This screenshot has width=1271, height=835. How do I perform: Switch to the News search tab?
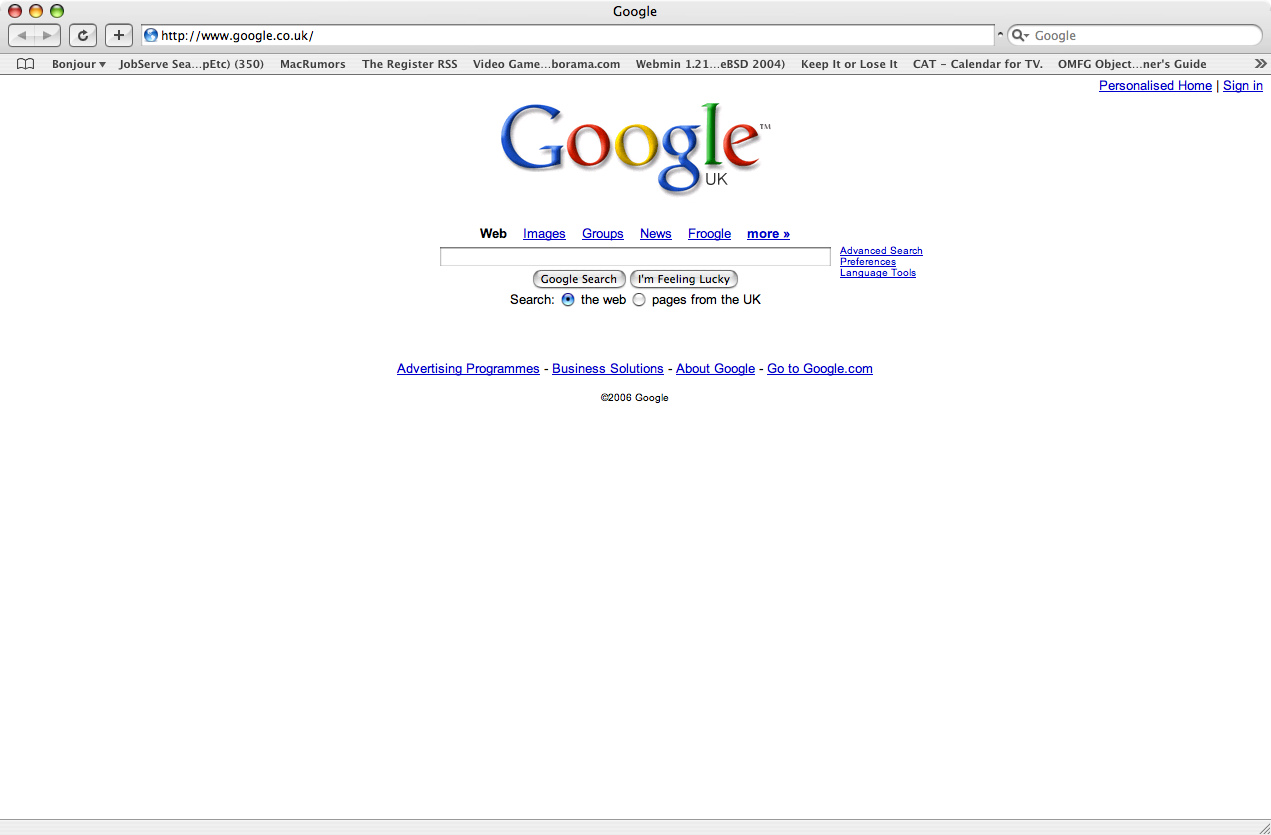click(x=656, y=234)
